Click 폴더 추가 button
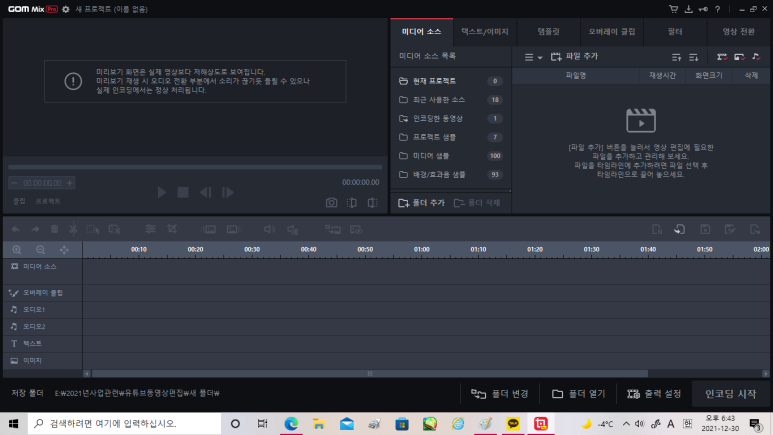773x435 pixels. pyautogui.click(x=422, y=203)
